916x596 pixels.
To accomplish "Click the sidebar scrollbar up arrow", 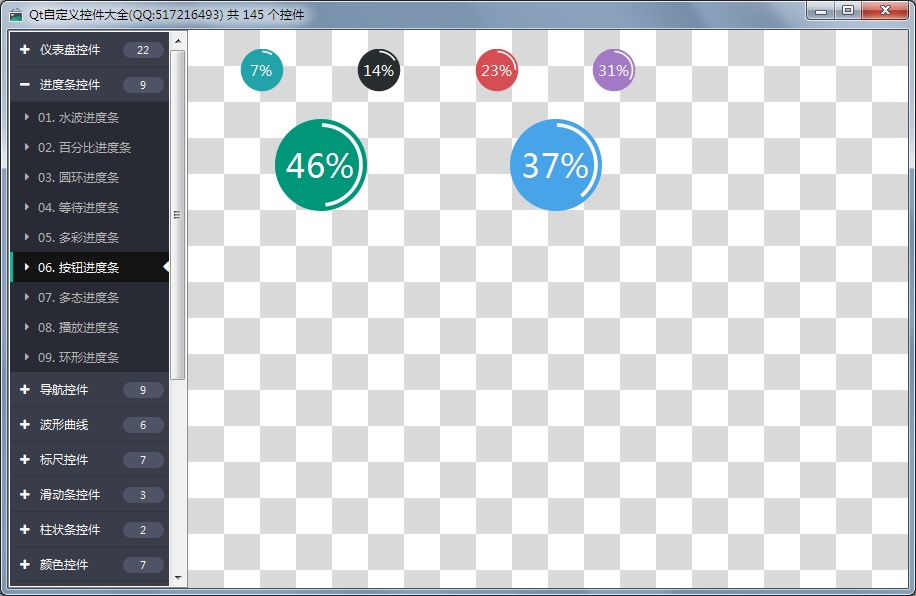I will click(x=178, y=41).
